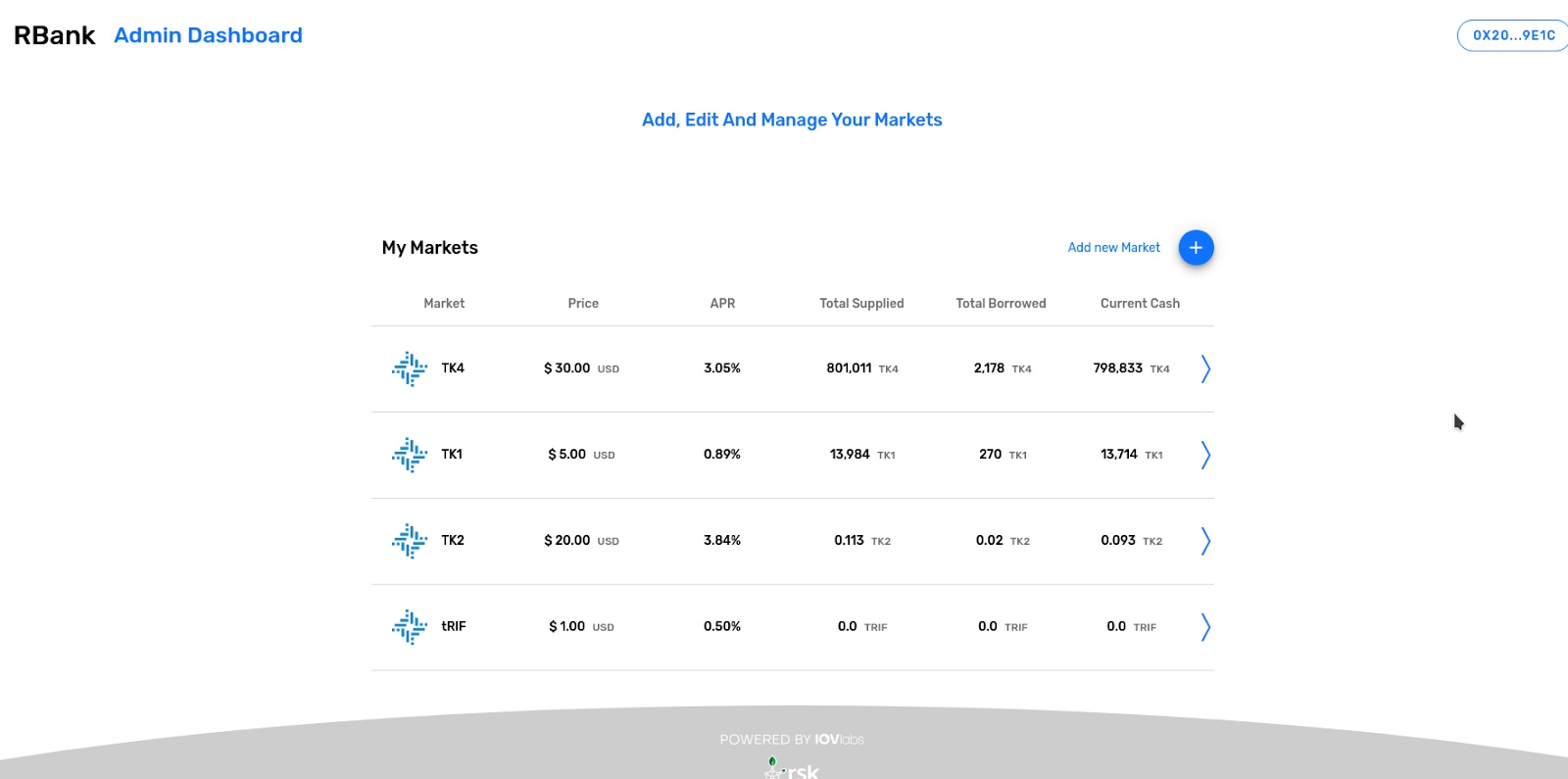Image resolution: width=1568 pixels, height=779 pixels.
Task: Select the TK1 market name
Action: tap(452, 455)
